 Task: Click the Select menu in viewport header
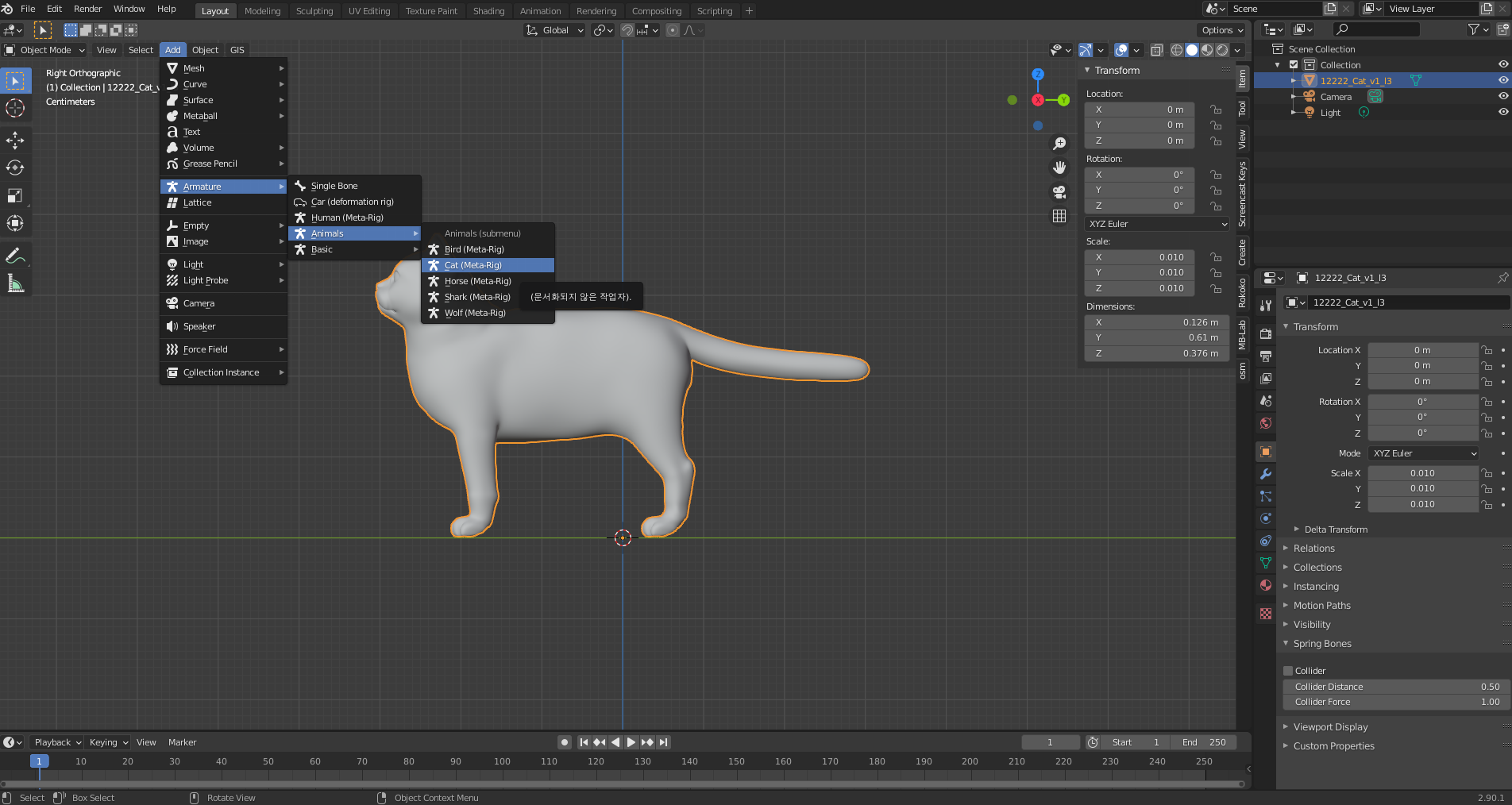tap(141, 50)
